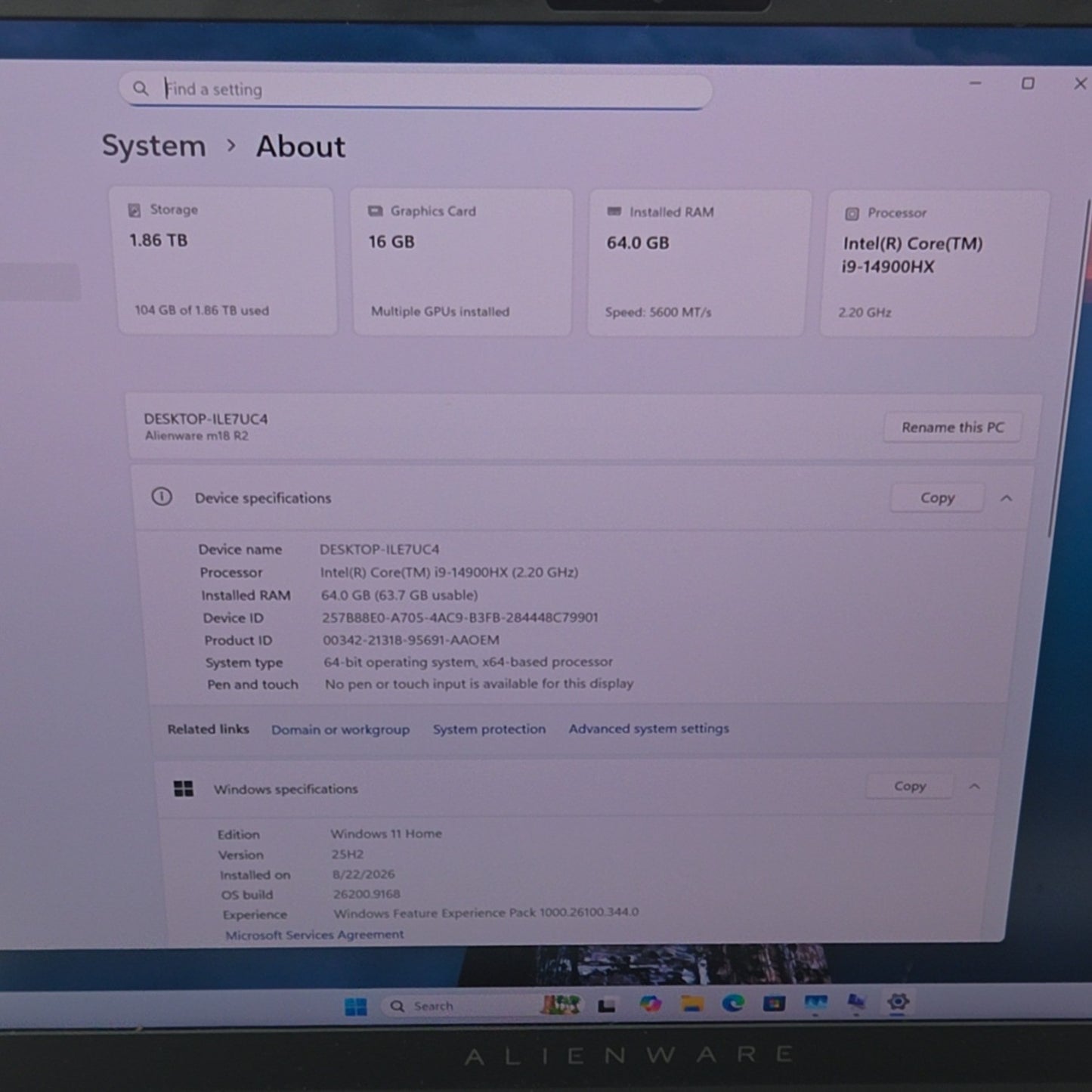Image resolution: width=1092 pixels, height=1092 pixels.
Task: Open File Explorer from the taskbar
Action: click(691, 1004)
